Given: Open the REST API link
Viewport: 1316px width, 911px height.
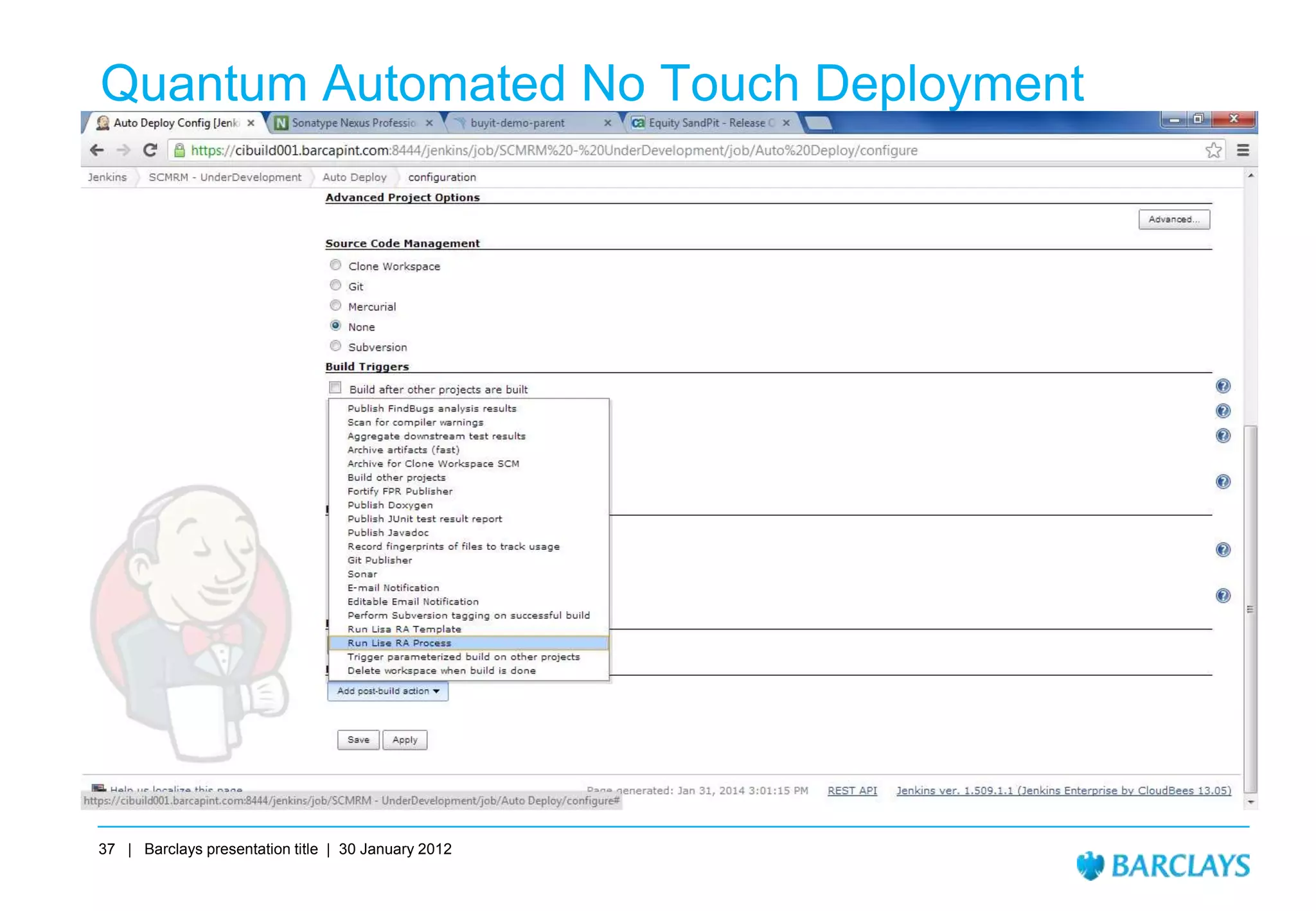Looking at the screenshot, I should click(x=852, y=791).
